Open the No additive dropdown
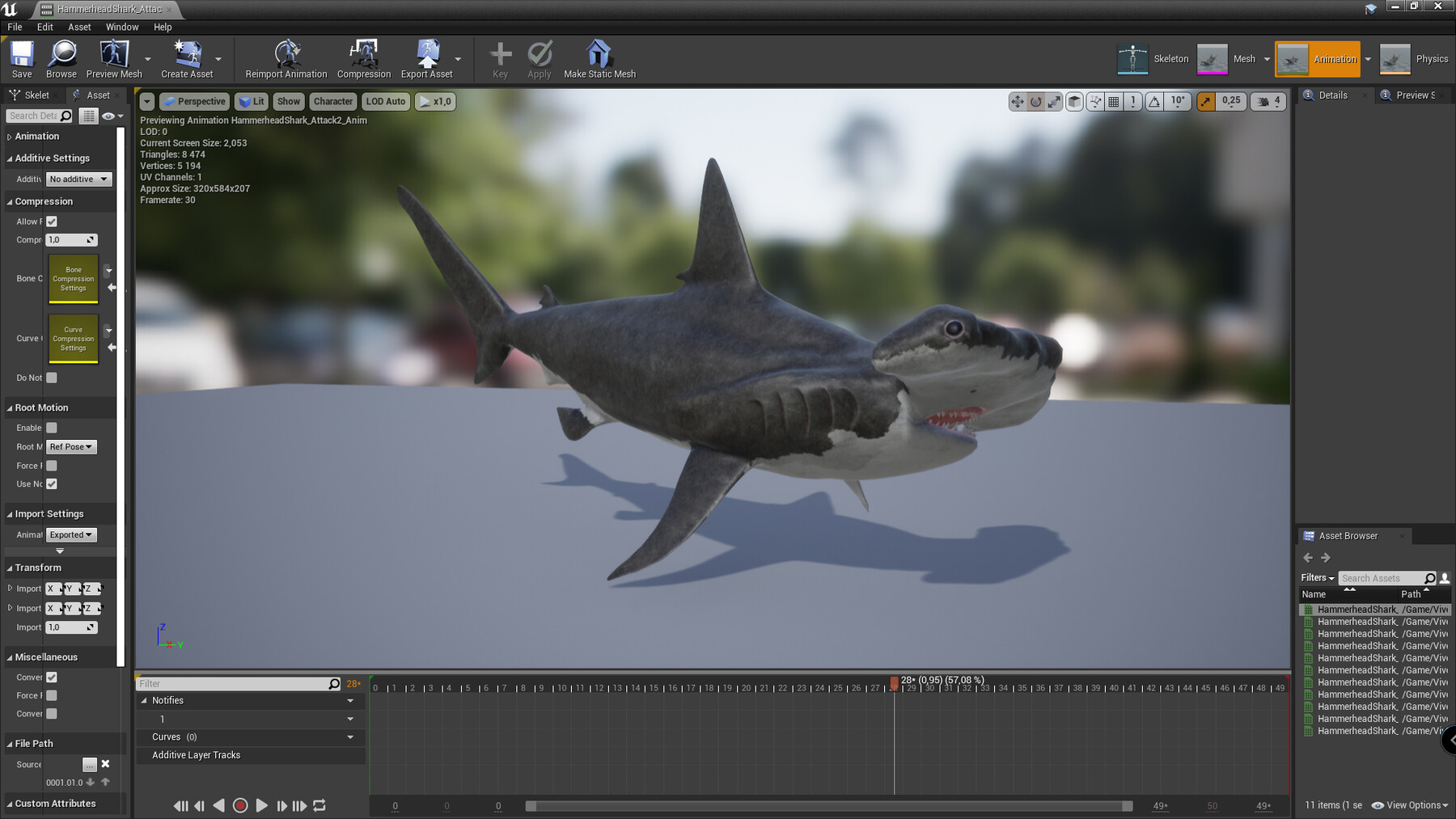The width and height of the screenshot is (1456, 819). coord(78,179)
